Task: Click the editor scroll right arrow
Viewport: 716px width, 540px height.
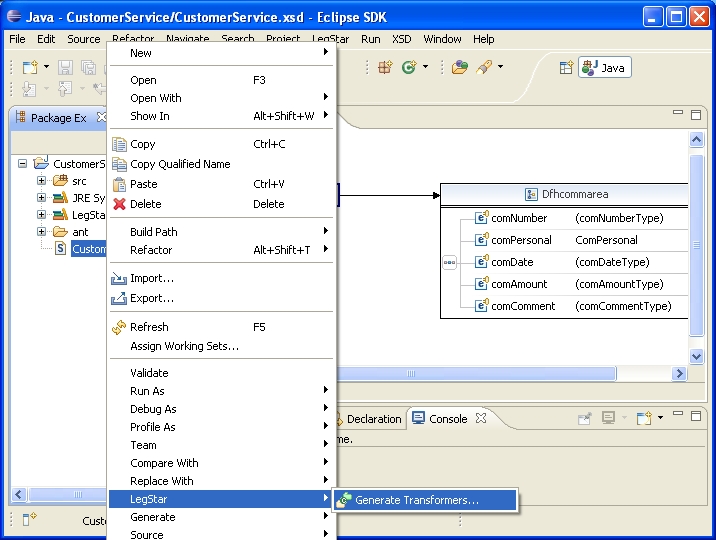Action: (679, 373)
